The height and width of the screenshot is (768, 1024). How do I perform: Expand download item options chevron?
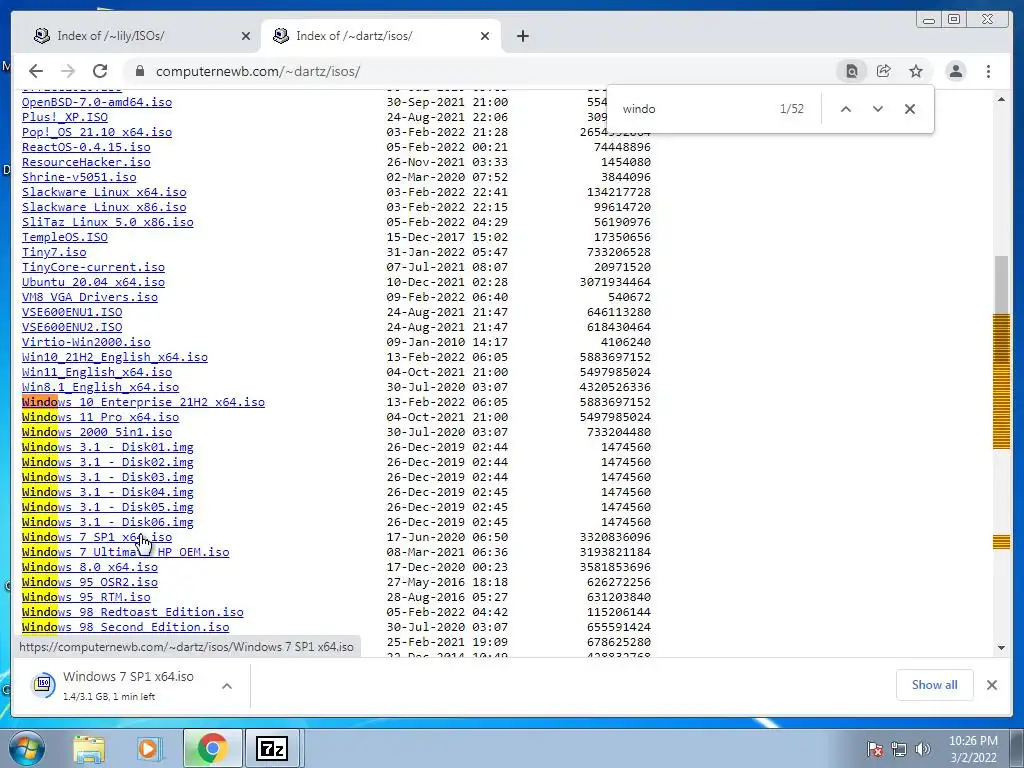[227, 686]
